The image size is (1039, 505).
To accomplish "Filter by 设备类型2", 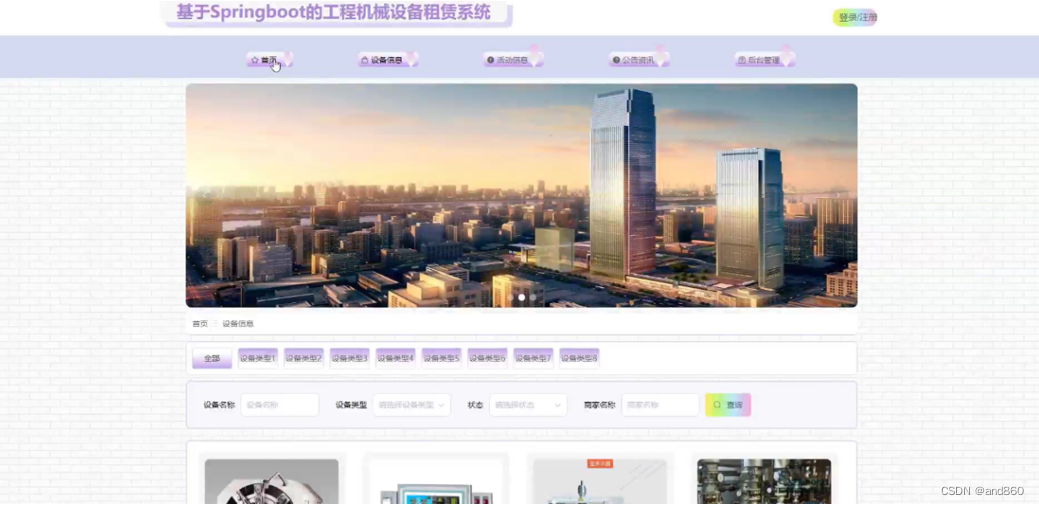I will (x=303, y=359).
